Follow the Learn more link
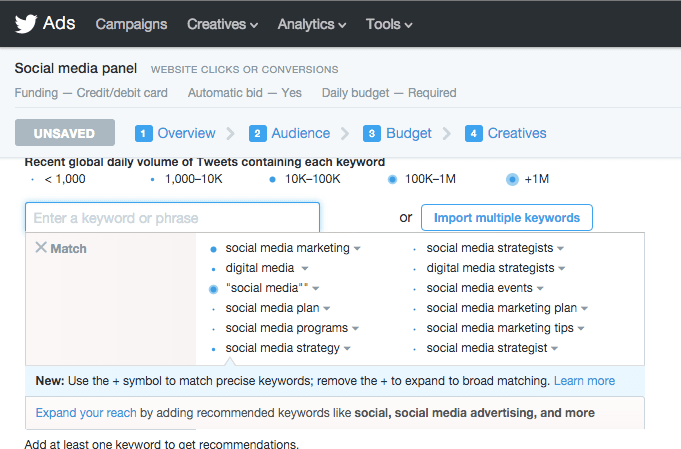The height and width of the screenshot is (449, 681). pos(584,381)
